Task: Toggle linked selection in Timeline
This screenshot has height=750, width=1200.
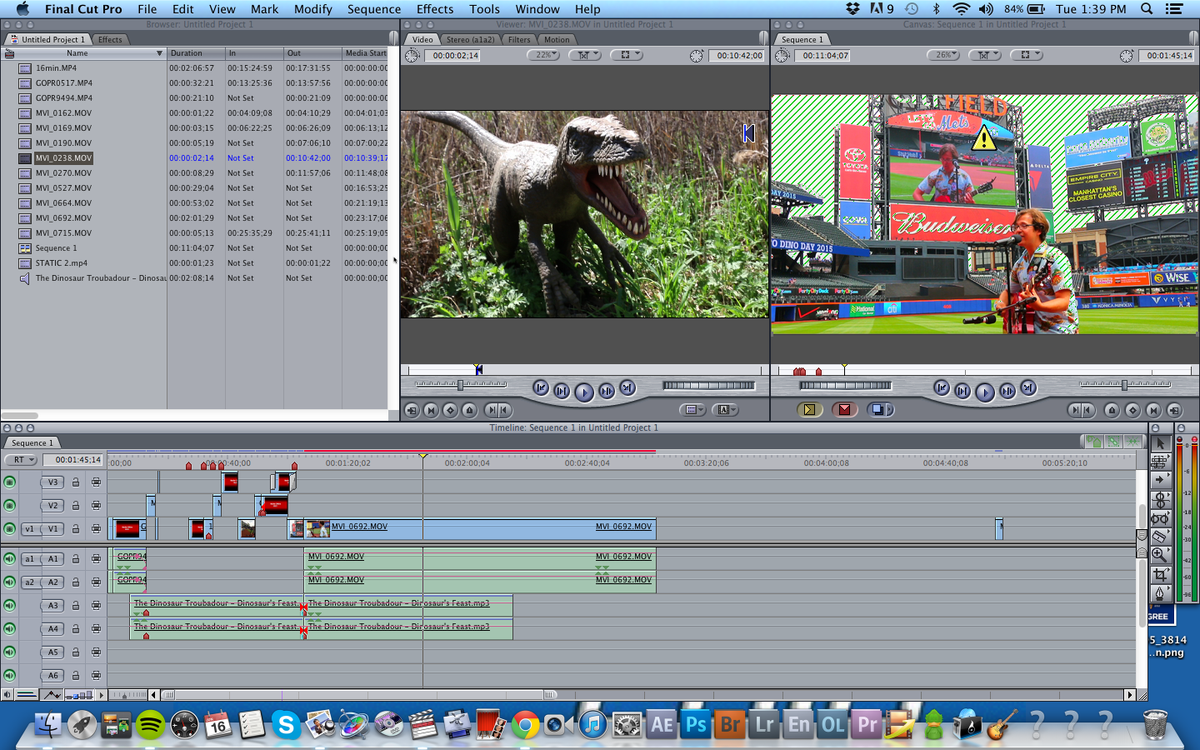Action: (x=1113, y=441)
